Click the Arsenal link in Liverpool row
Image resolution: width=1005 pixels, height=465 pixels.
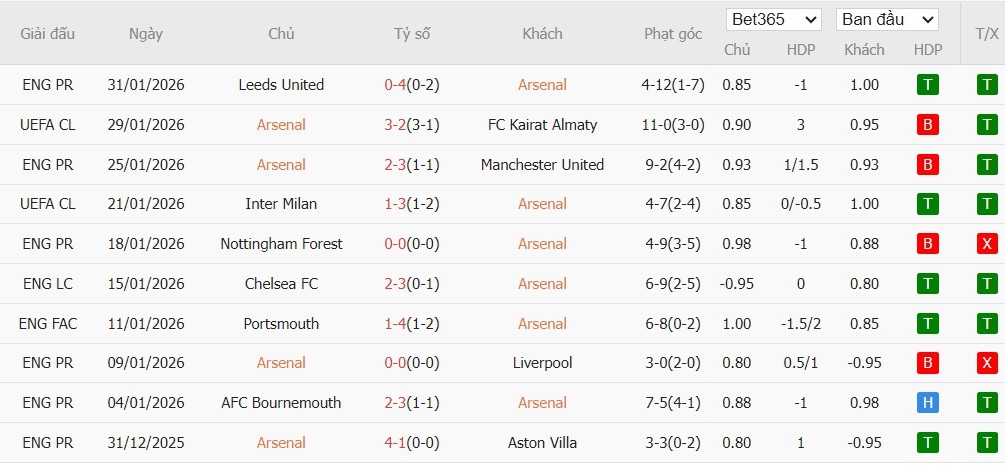(x=281, y=363)
